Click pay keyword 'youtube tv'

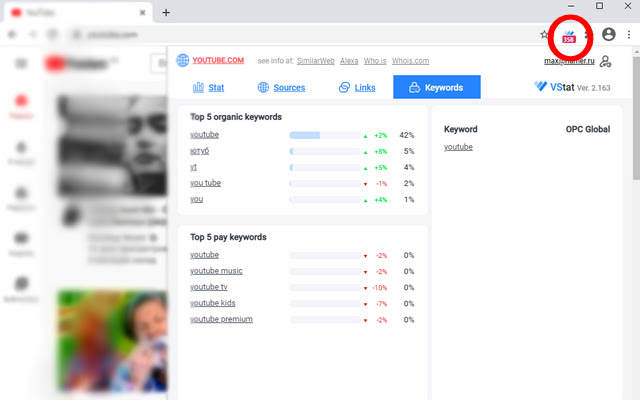point(209,287)
